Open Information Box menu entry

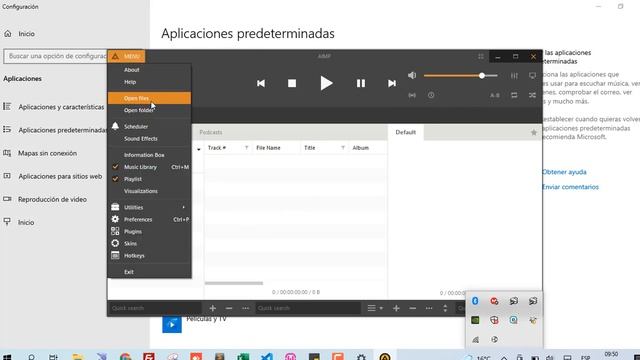point(144,155)
